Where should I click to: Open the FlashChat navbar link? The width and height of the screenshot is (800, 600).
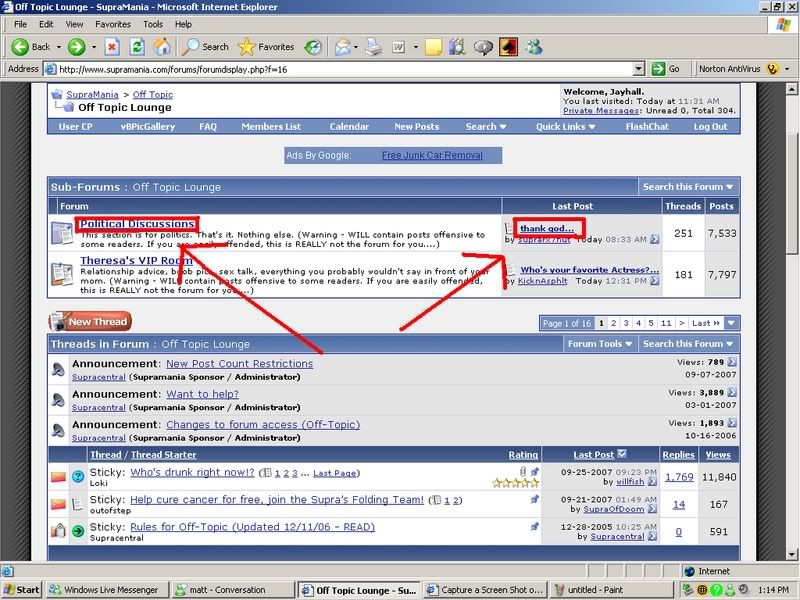tap(647, 127)
